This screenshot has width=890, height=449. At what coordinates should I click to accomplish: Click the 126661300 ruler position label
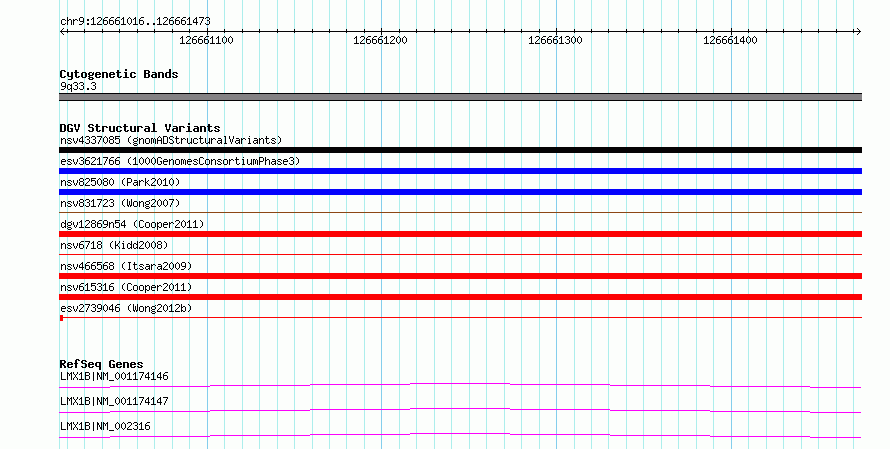pyautogui.click(x=555, y=40)
